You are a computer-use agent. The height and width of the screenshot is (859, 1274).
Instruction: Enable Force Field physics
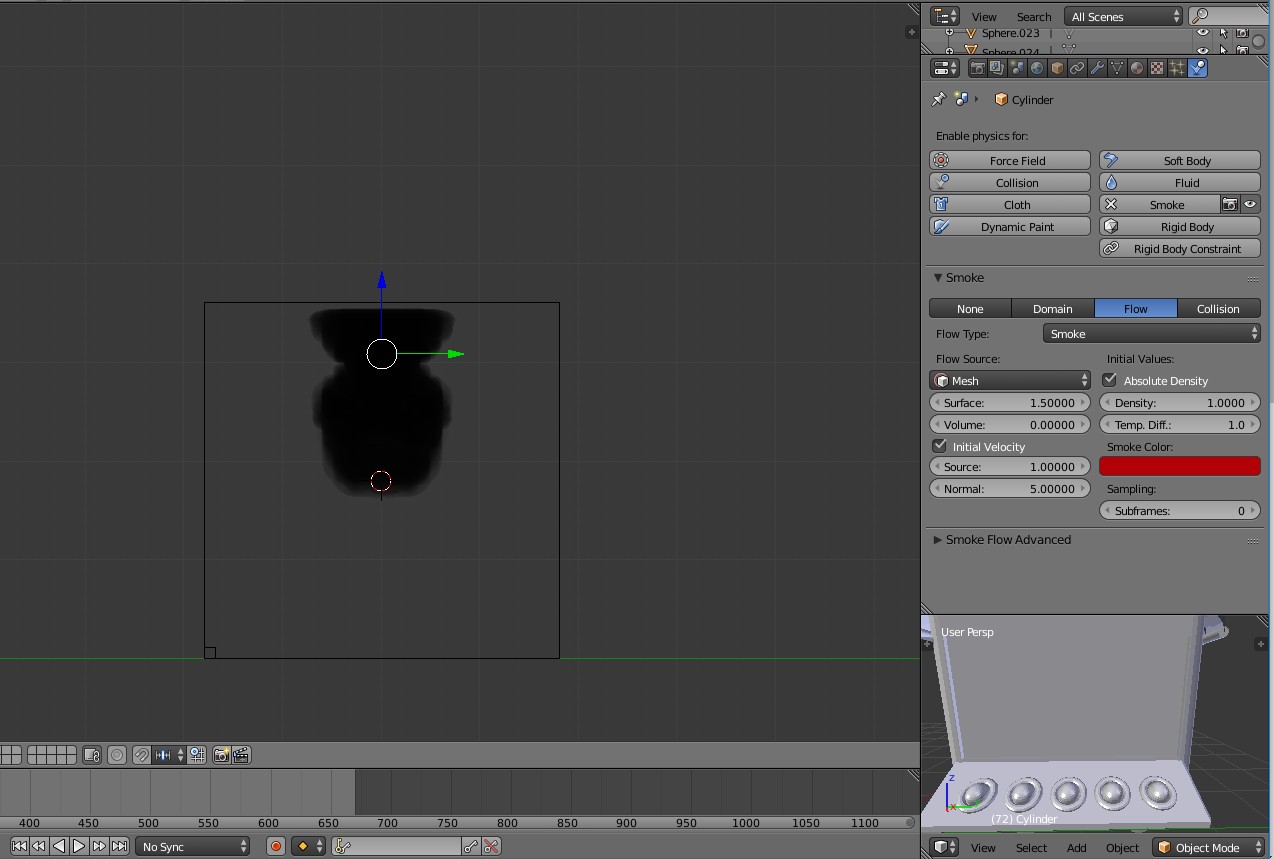click(x=1010, y=160)
